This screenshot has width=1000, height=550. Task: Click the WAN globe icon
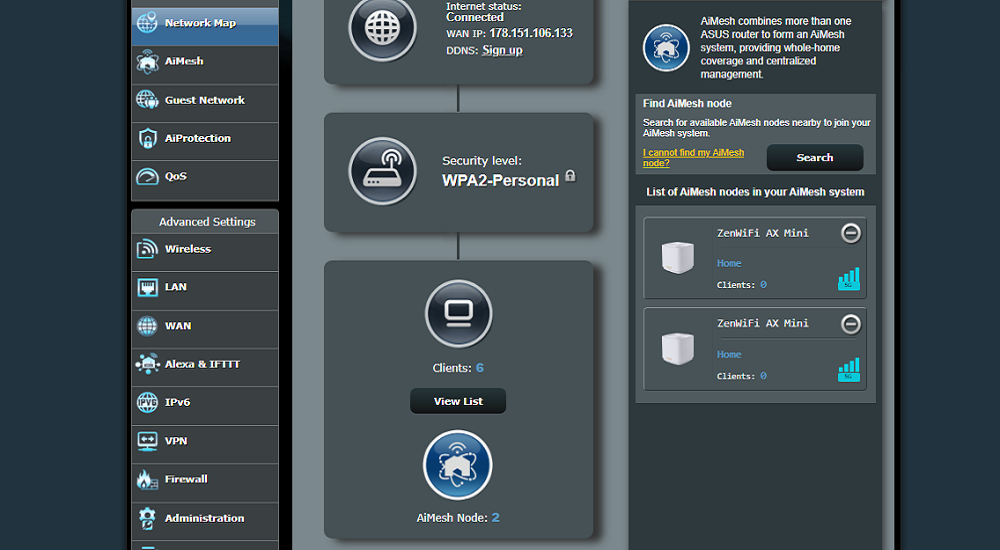(147, 325)
